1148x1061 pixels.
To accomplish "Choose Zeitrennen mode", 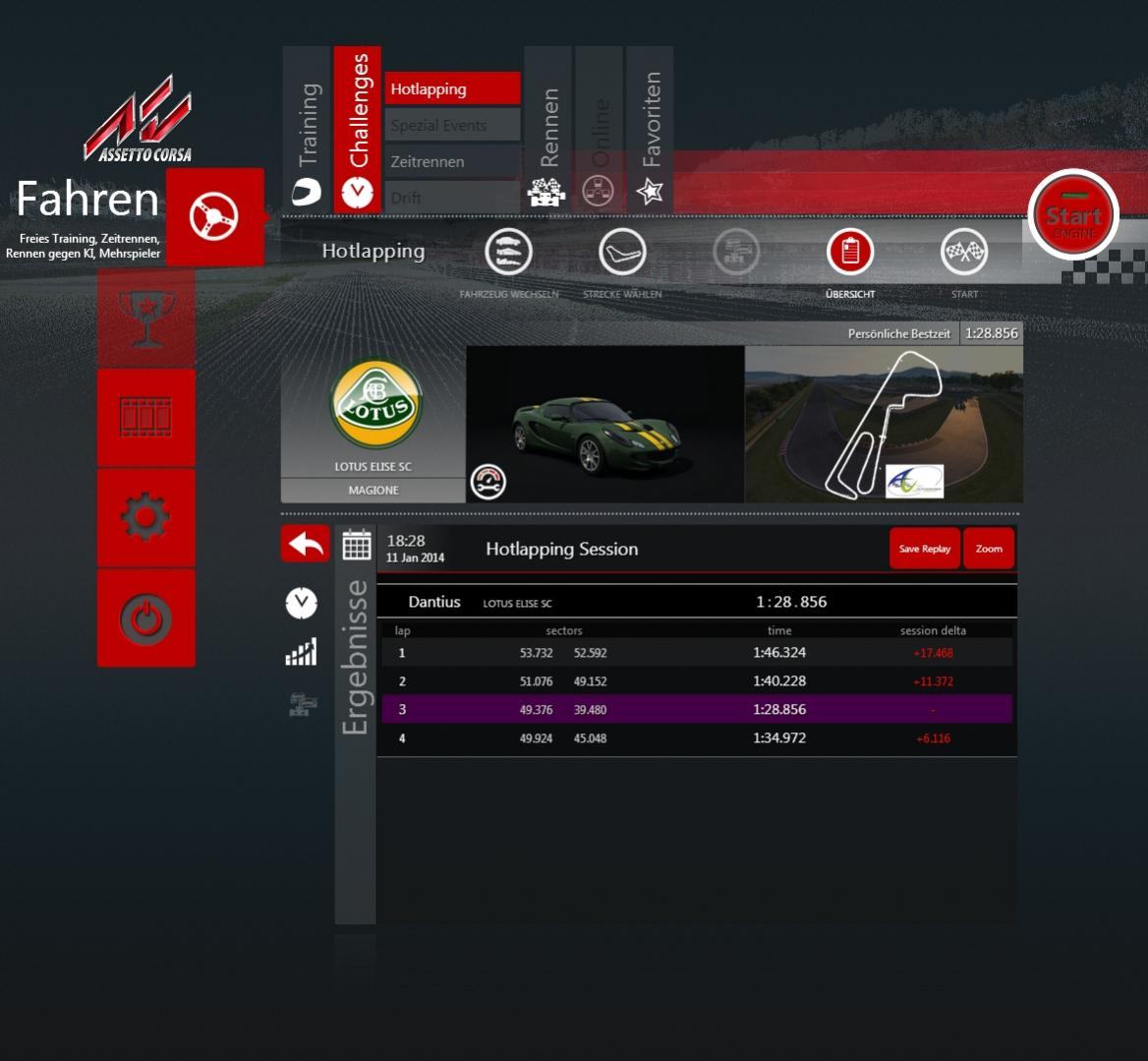I will [452, 162].
